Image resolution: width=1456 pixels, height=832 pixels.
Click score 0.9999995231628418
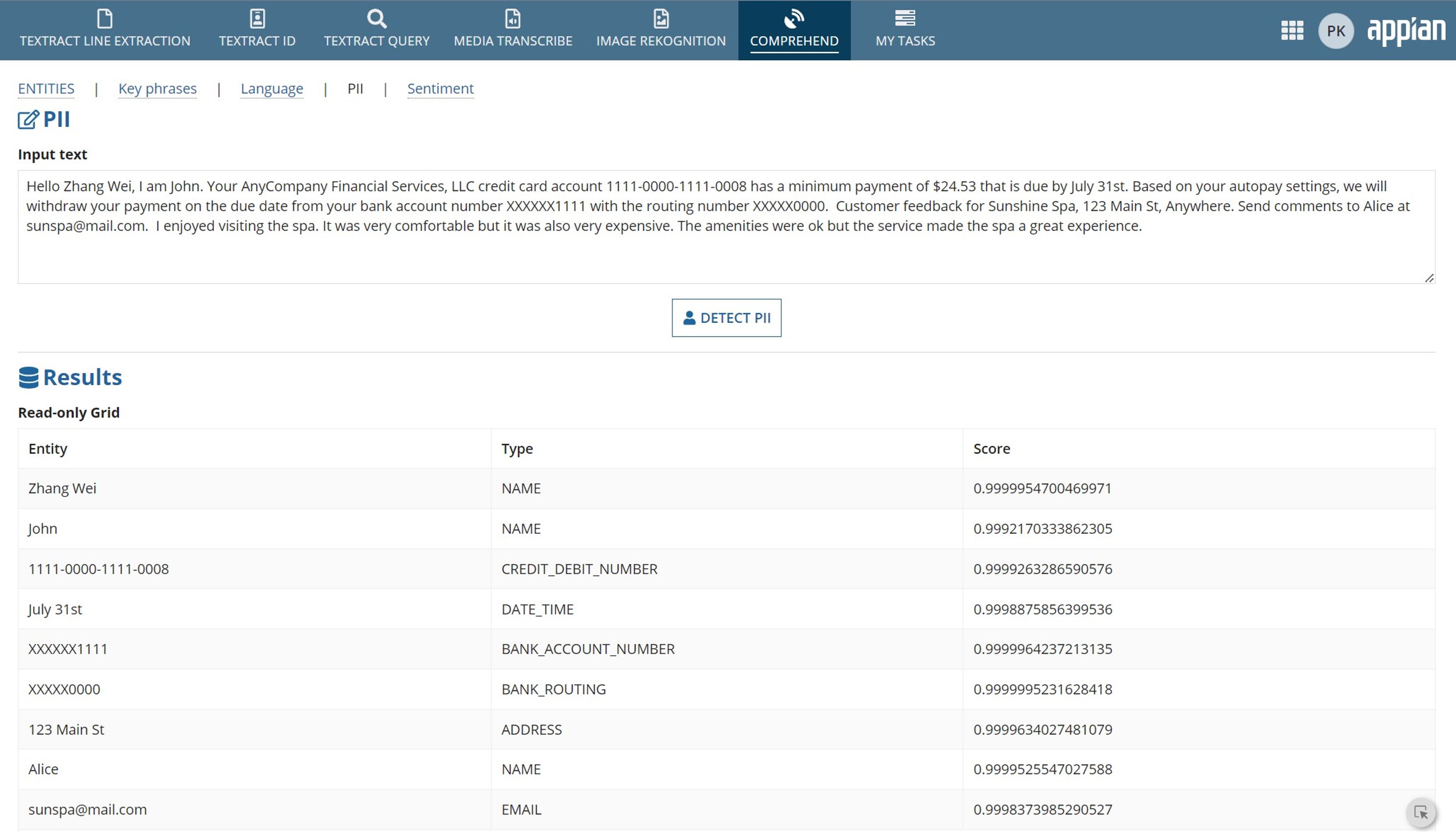click(x=1043, y=689)
